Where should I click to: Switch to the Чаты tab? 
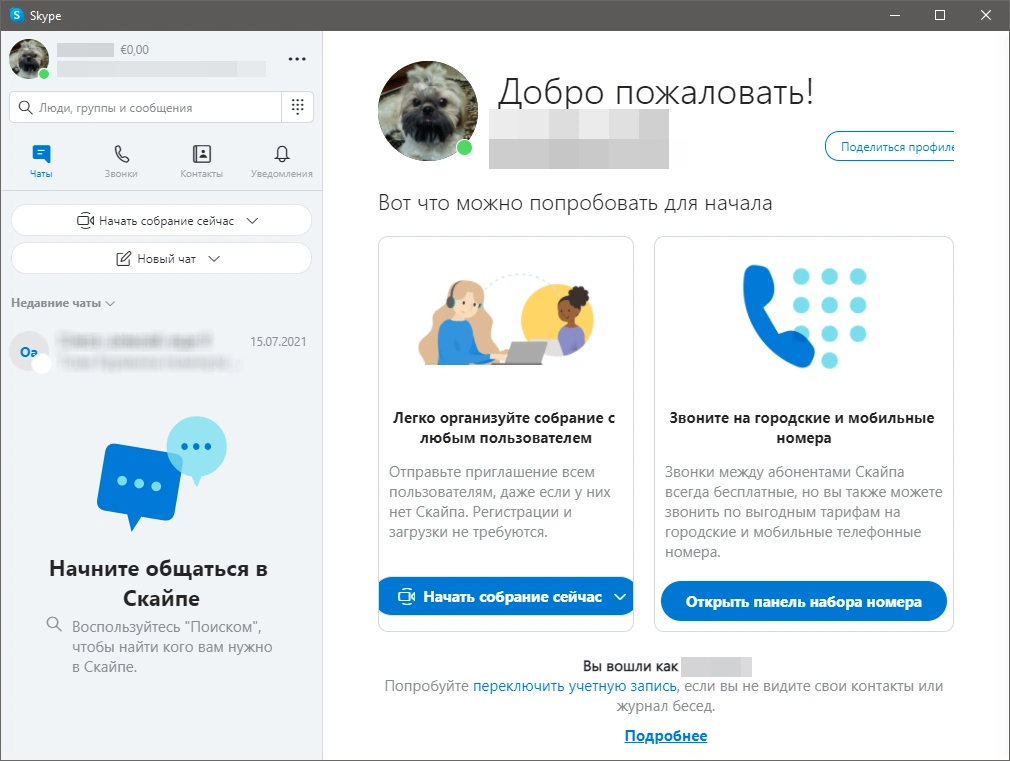[41, 161]
